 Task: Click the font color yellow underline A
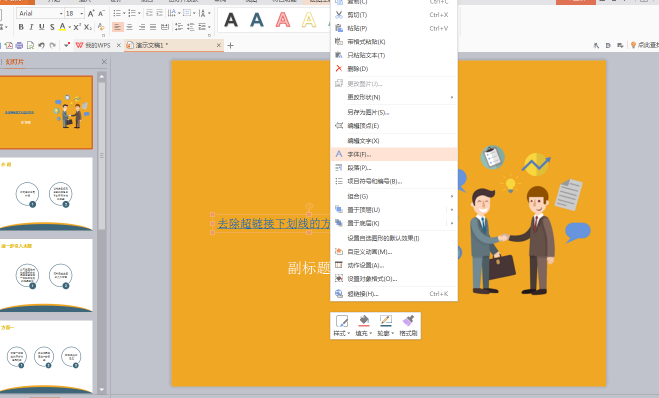[62, 27]
